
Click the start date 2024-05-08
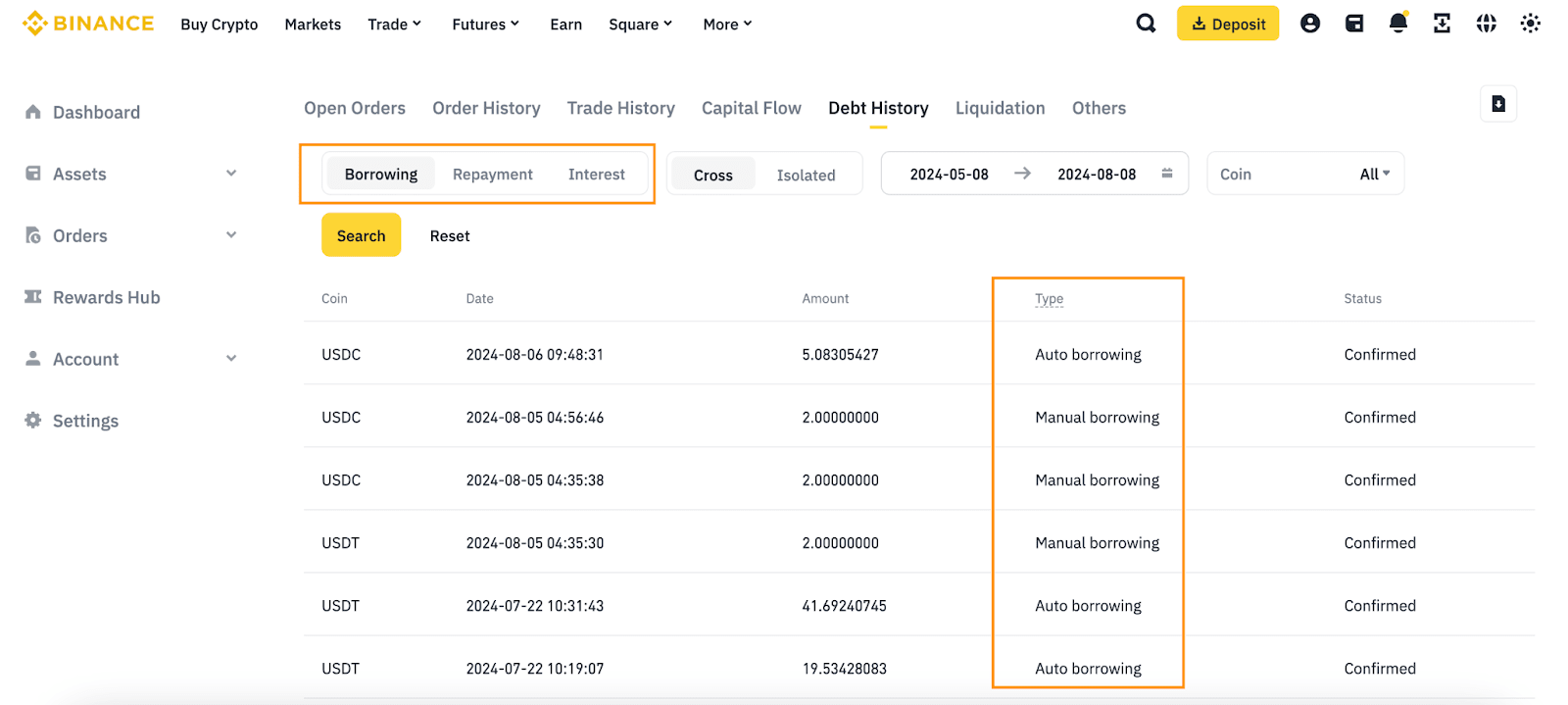(x=949, y=175)
